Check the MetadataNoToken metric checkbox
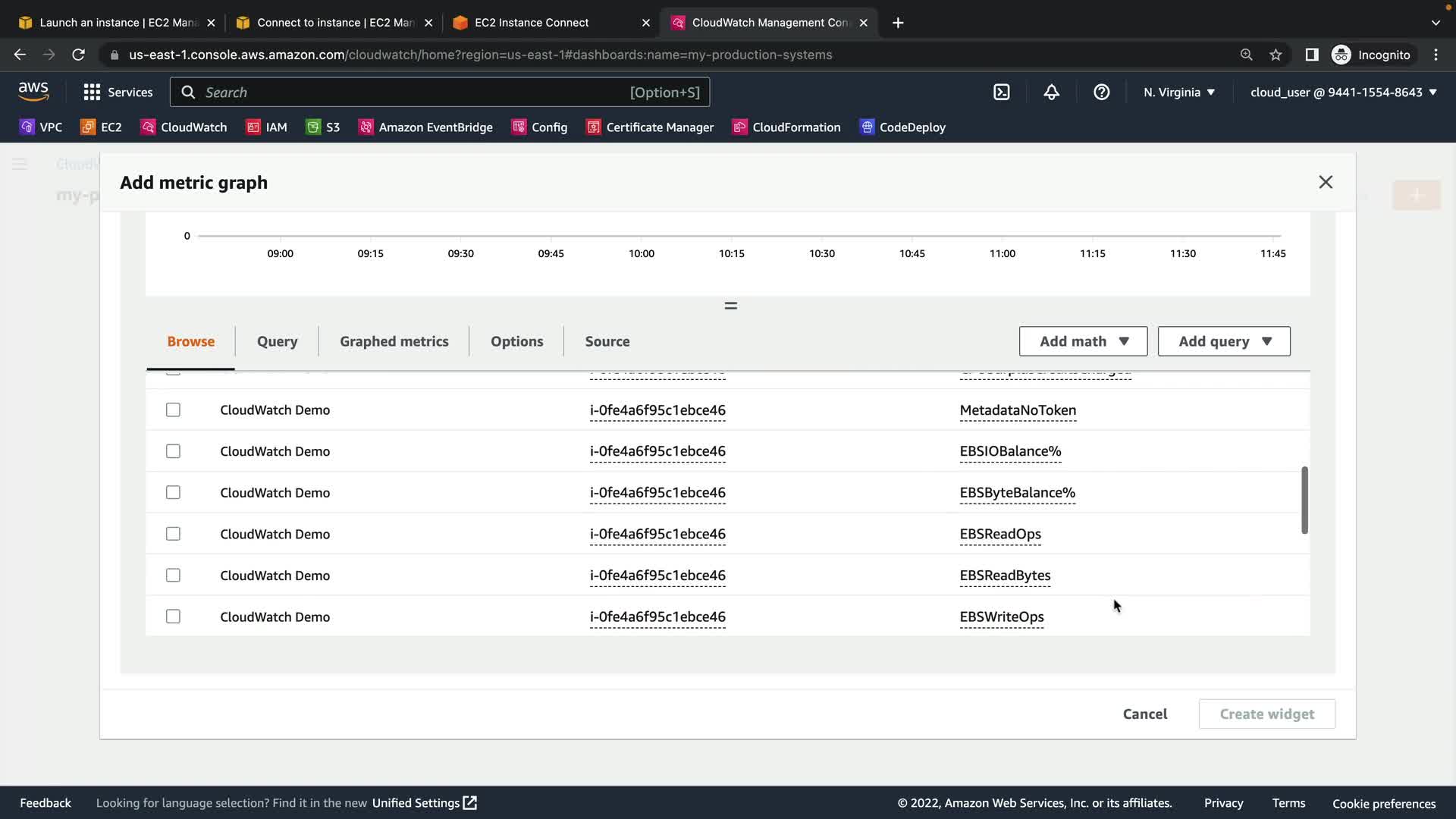This screenshot has width=1456, height=819. coord(173,410)
